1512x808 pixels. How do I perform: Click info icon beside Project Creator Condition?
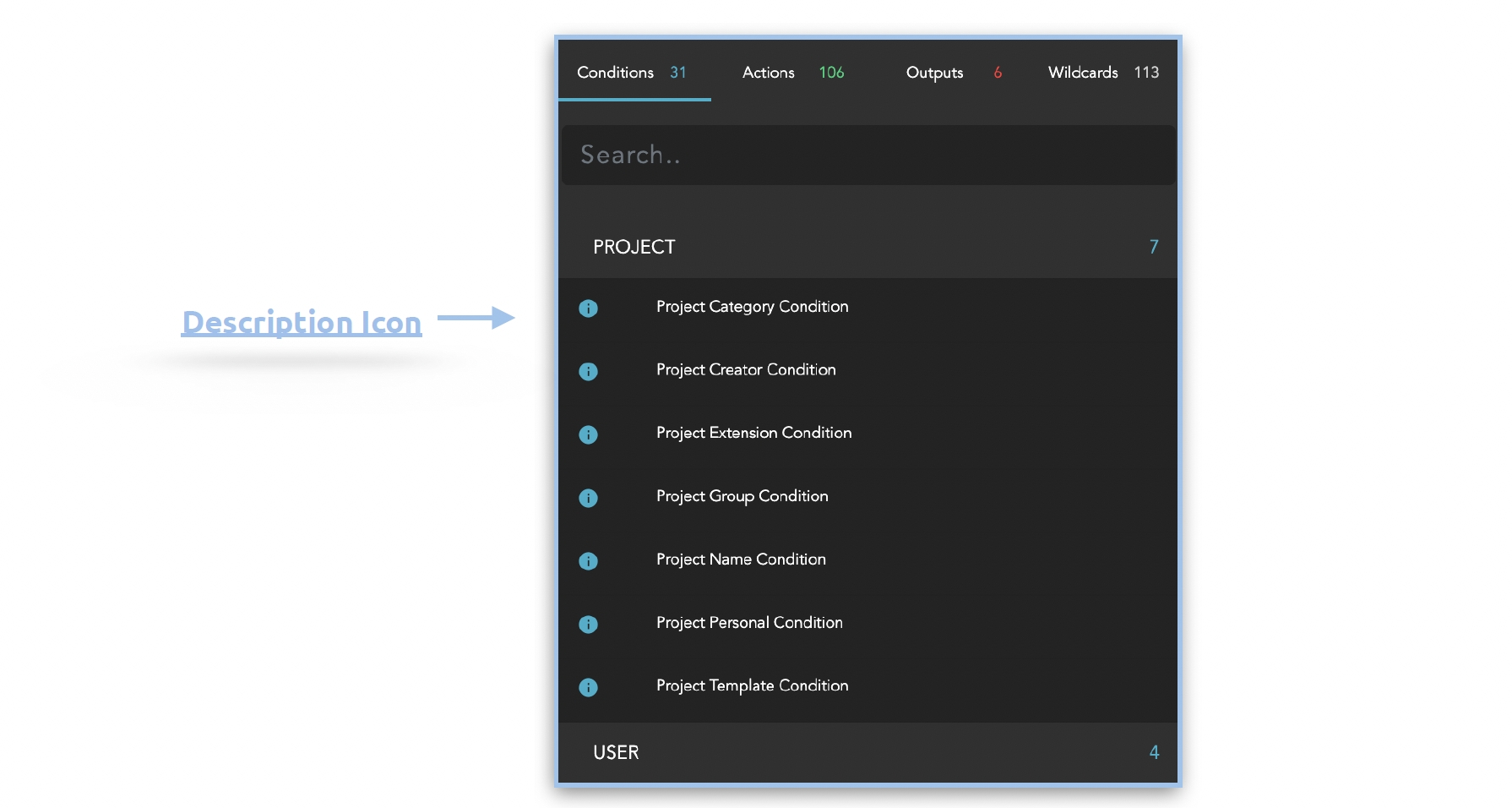[x=588, y=372]
